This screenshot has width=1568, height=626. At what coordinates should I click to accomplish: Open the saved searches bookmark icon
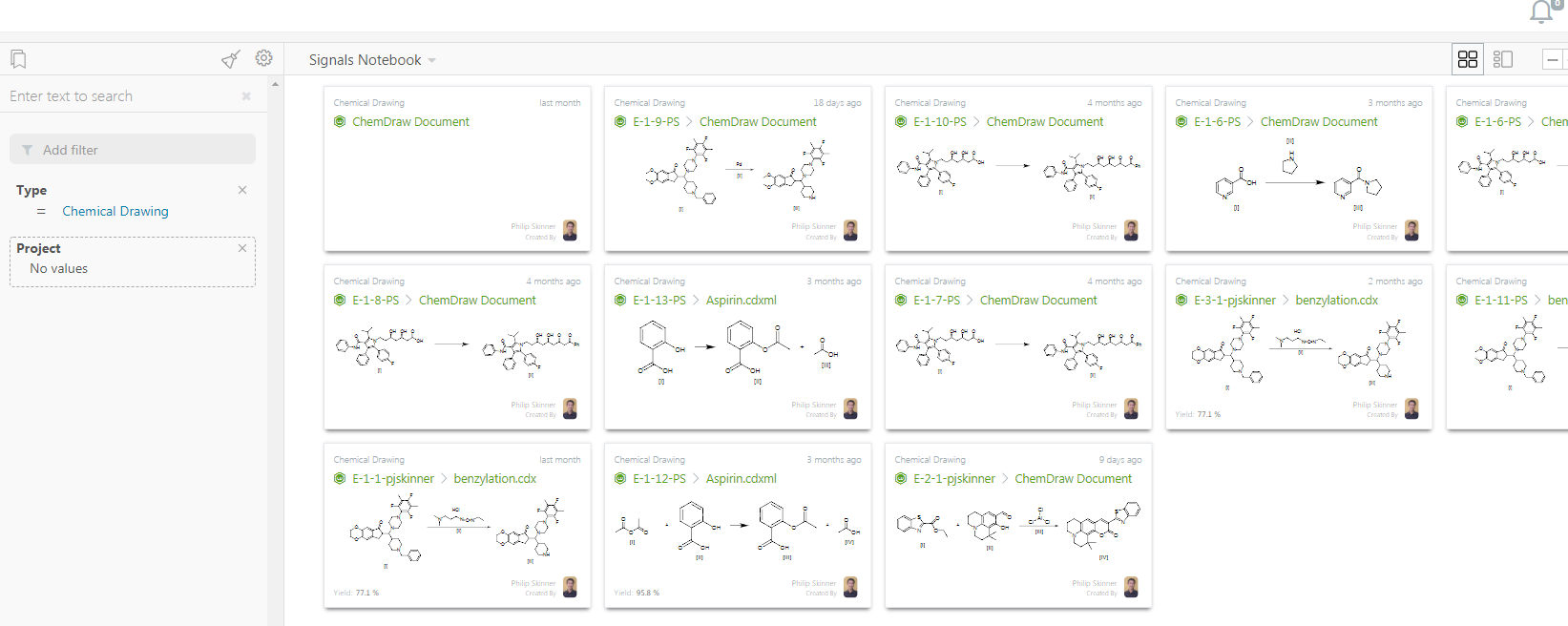tap(18, 59)
